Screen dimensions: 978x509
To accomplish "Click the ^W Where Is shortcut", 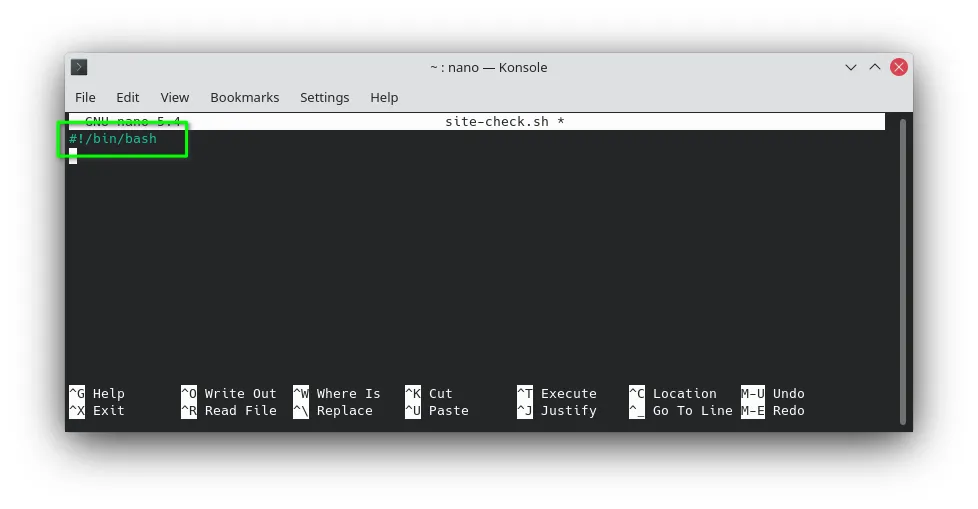I will click(x=336, y=394).
